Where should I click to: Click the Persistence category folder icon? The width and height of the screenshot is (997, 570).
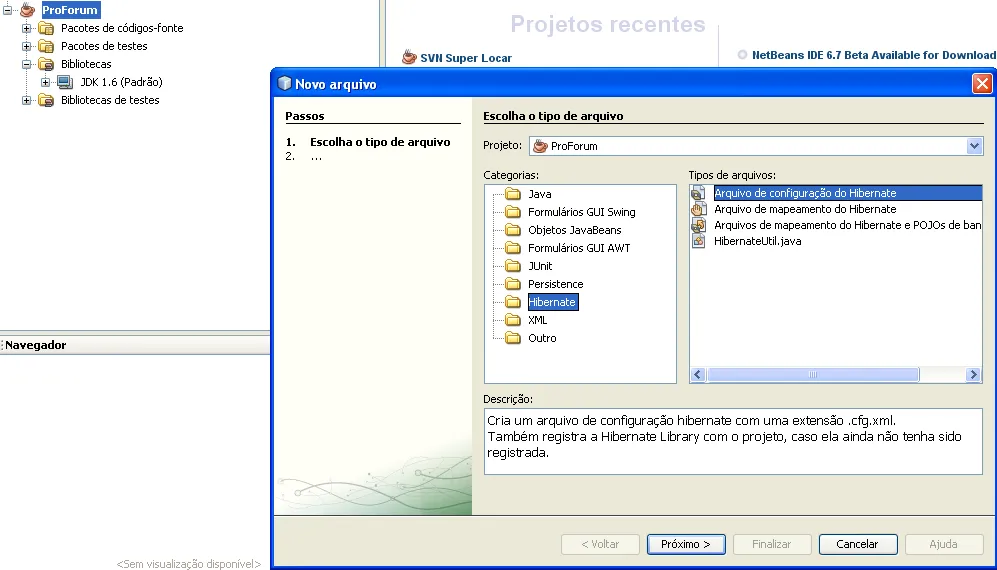click(x=513, y=284)
